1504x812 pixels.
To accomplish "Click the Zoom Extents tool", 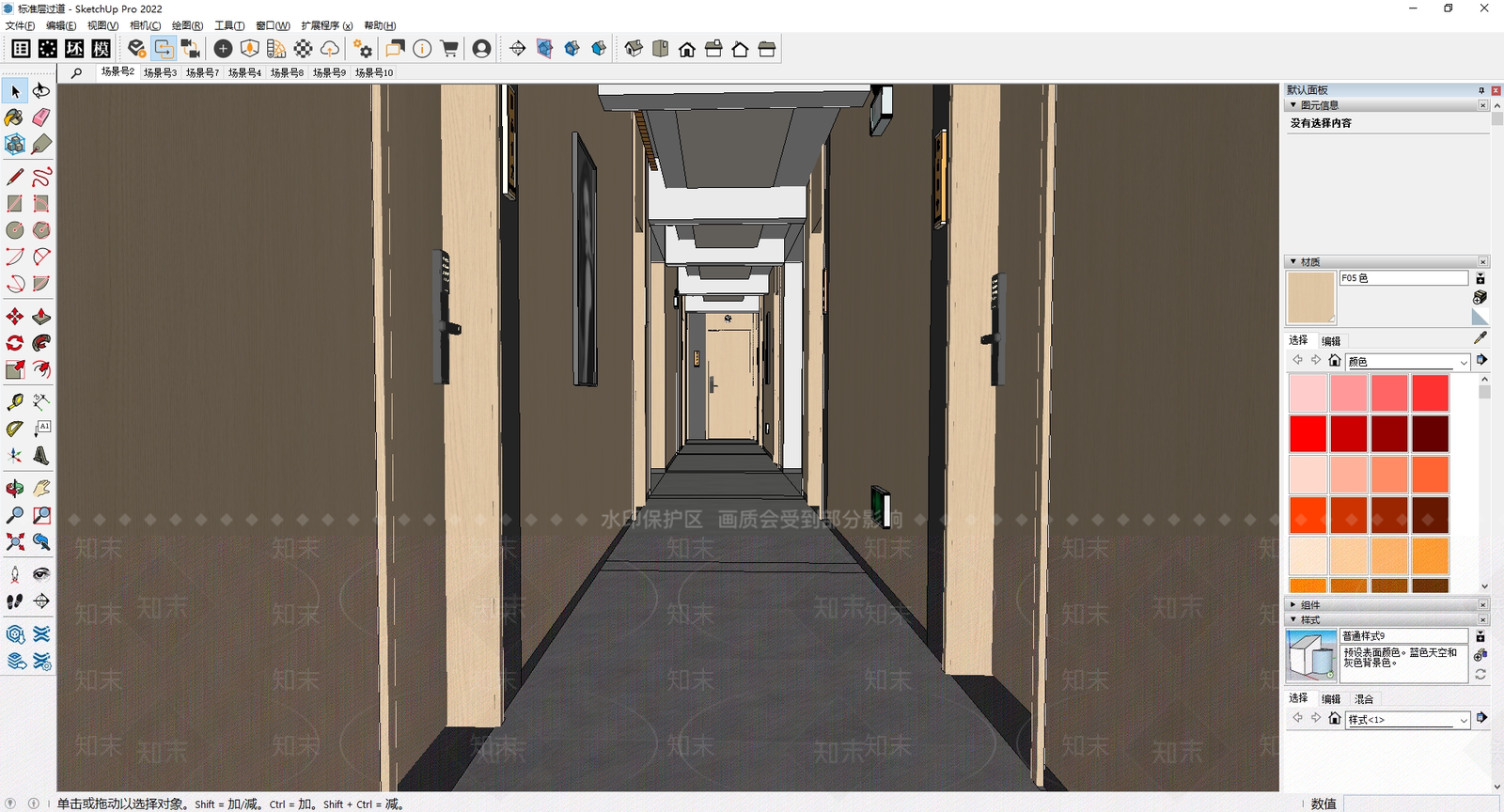I will [14, 542].
